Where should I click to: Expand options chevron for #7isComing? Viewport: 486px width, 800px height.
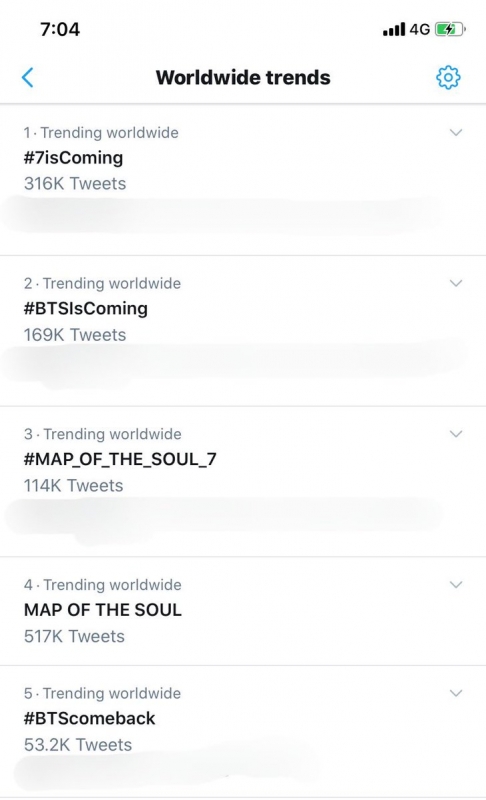[456, 133]
